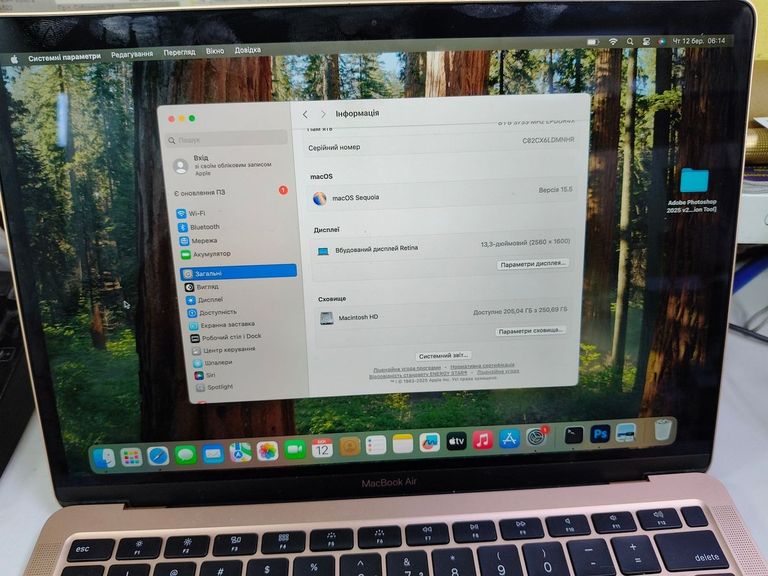The height and width of the screenshot is (576, 768).
Task: Select Мережа in the sidebar
Action: coord(198,240)
